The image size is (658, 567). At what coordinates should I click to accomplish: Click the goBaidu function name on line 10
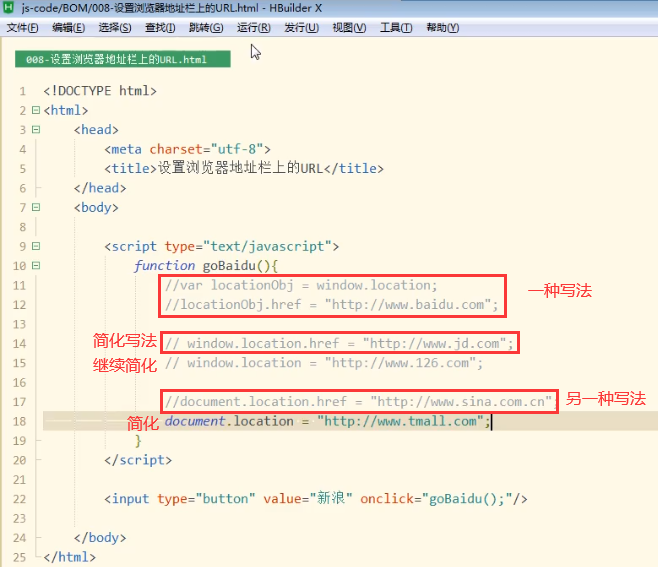point(229,266)
